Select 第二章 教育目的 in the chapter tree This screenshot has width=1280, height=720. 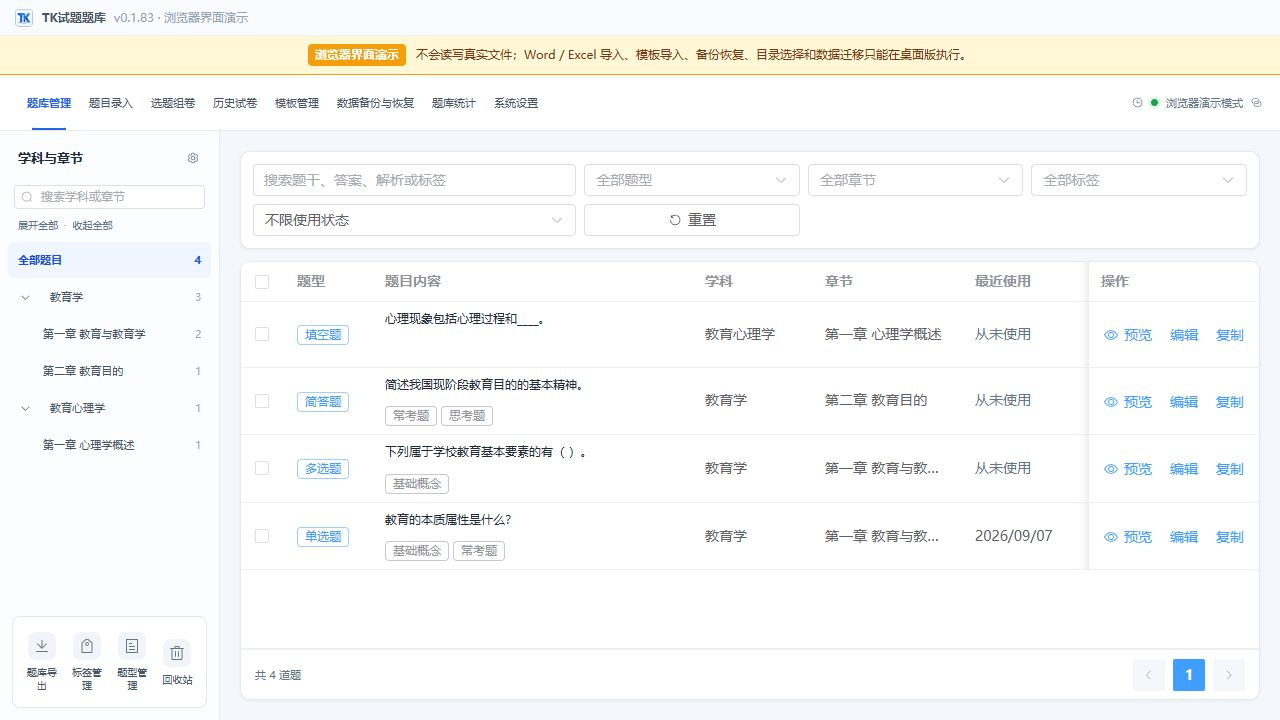point(110,371)
